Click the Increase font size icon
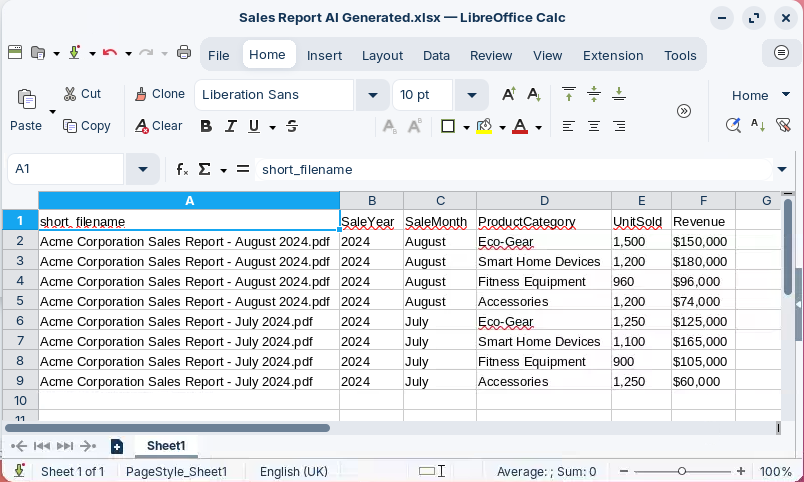Viewport: 804px width, 482px height. [508, 95]
